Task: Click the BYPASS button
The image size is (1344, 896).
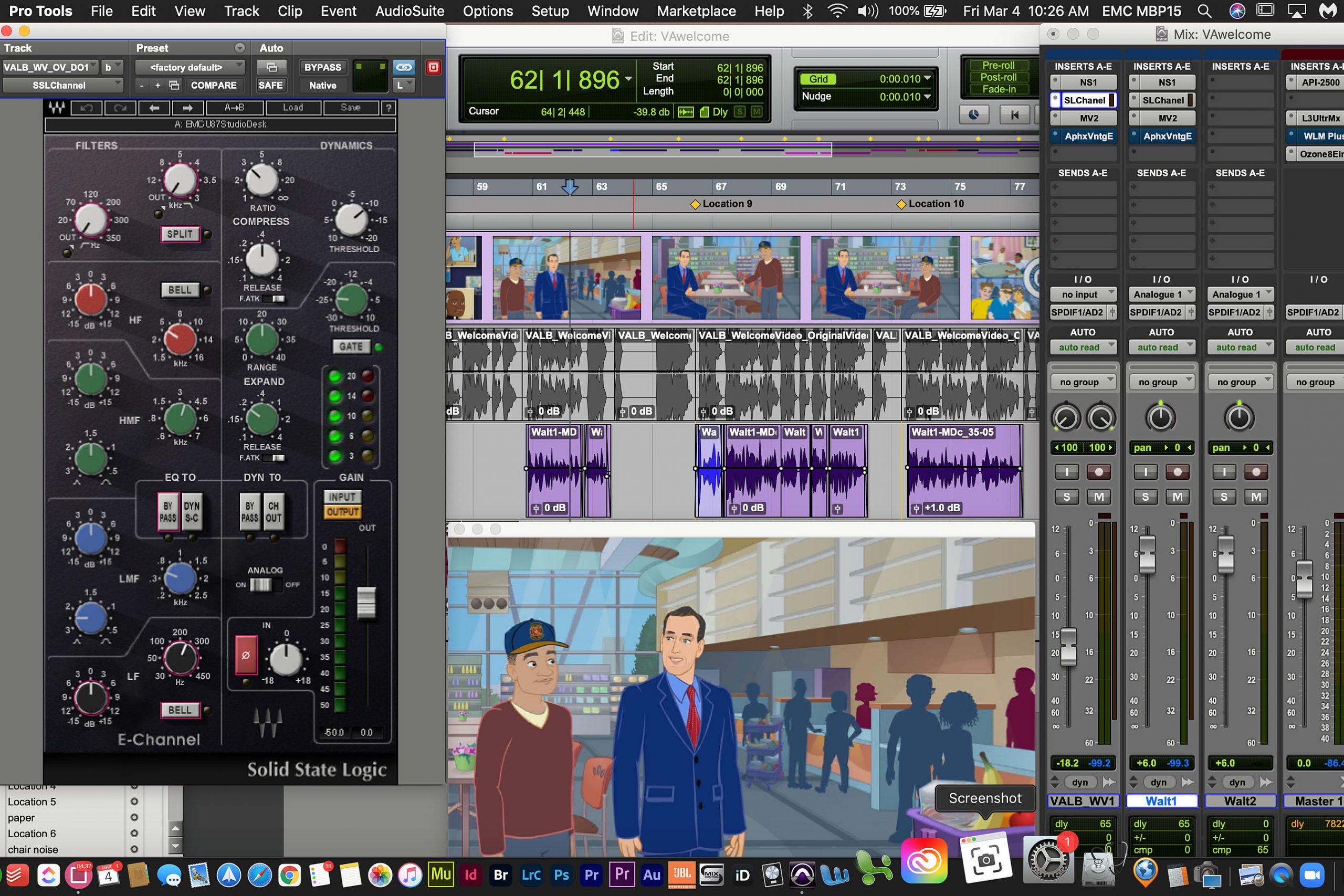Action: pos(322,67)
